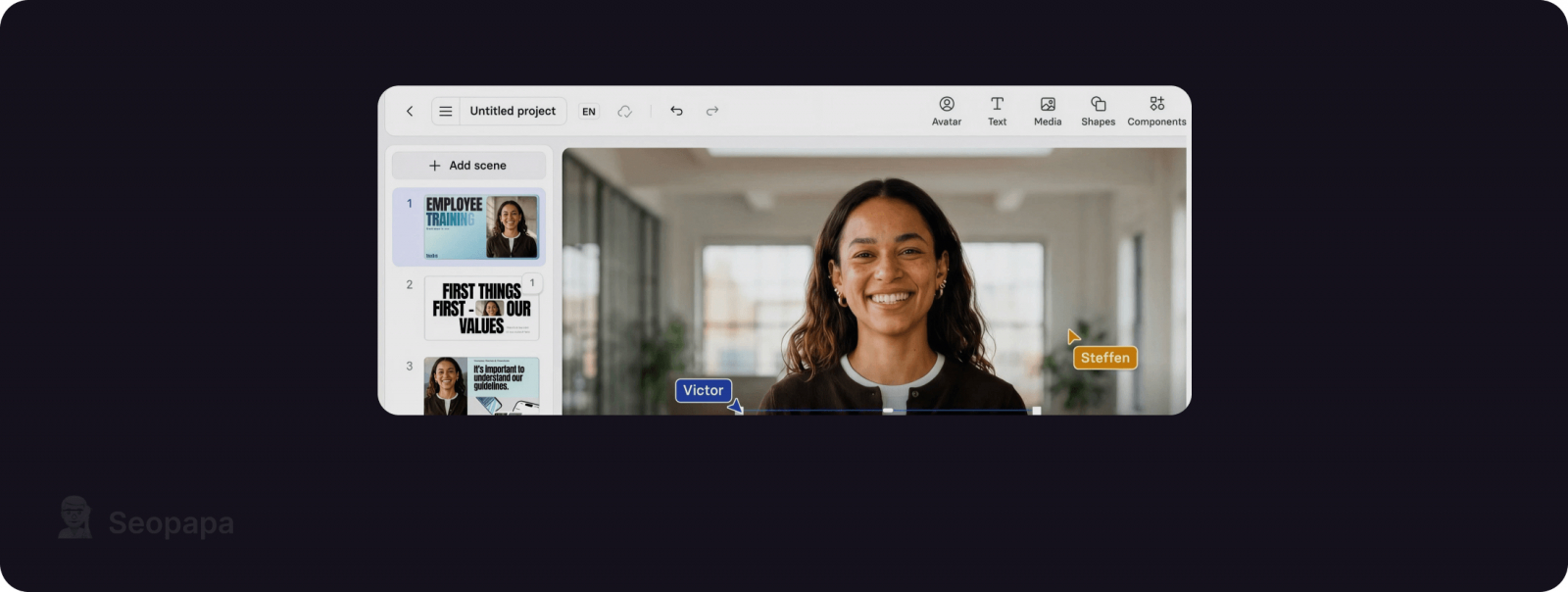Open the hamburger menu beside project title
Viewport: 1568px width, 592px height.
click(446, 112)
